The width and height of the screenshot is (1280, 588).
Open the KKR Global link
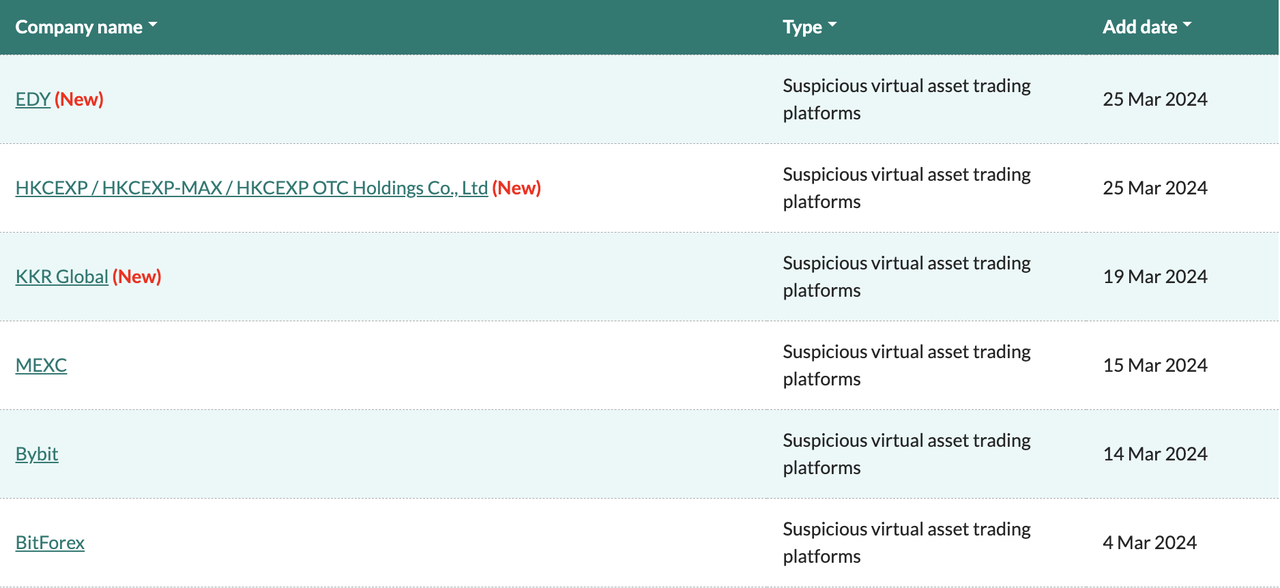click(62, 277)
